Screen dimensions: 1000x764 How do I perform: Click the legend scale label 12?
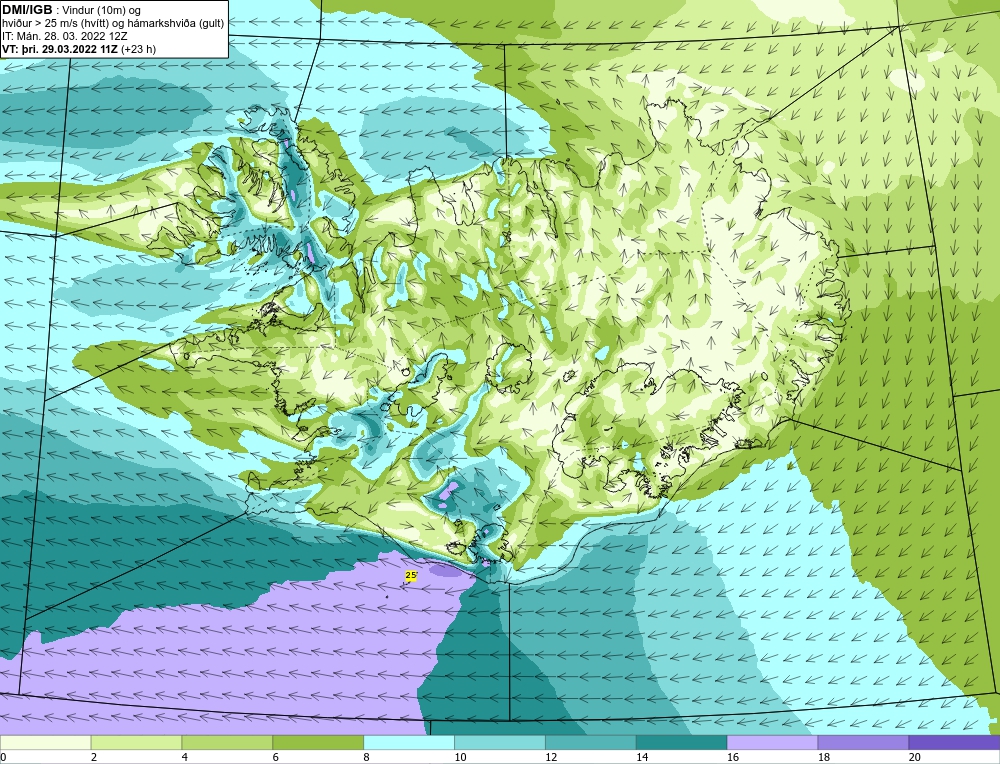click(550, 757)
